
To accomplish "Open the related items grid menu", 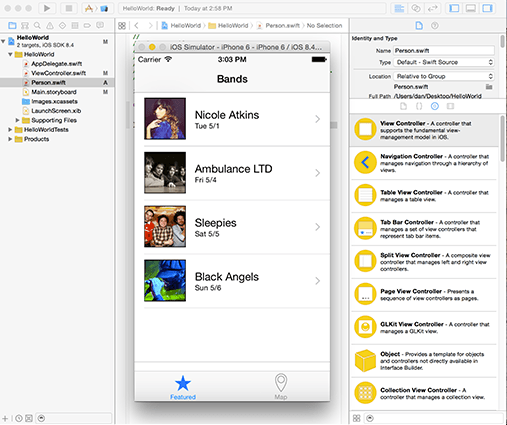I will (x=122, y=26).
